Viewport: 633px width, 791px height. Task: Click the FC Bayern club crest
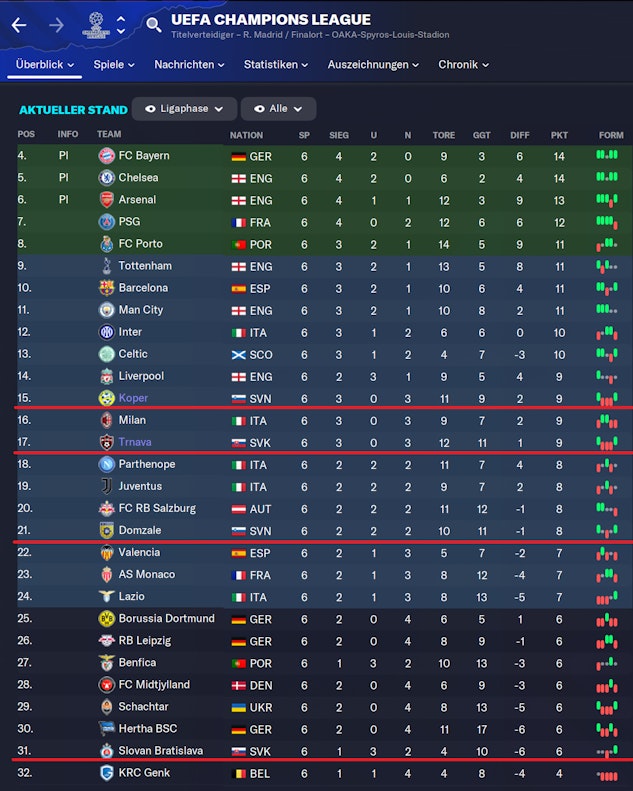(x=106, y=156)
